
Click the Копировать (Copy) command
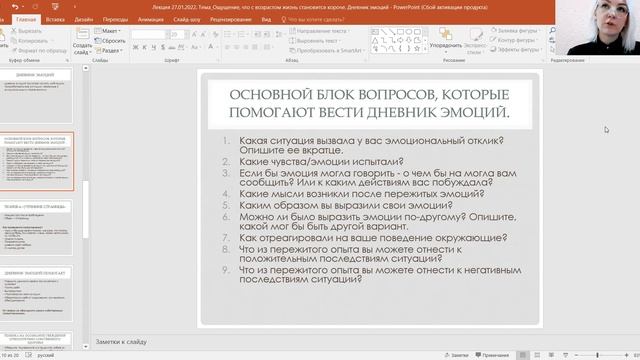(29, 41)
